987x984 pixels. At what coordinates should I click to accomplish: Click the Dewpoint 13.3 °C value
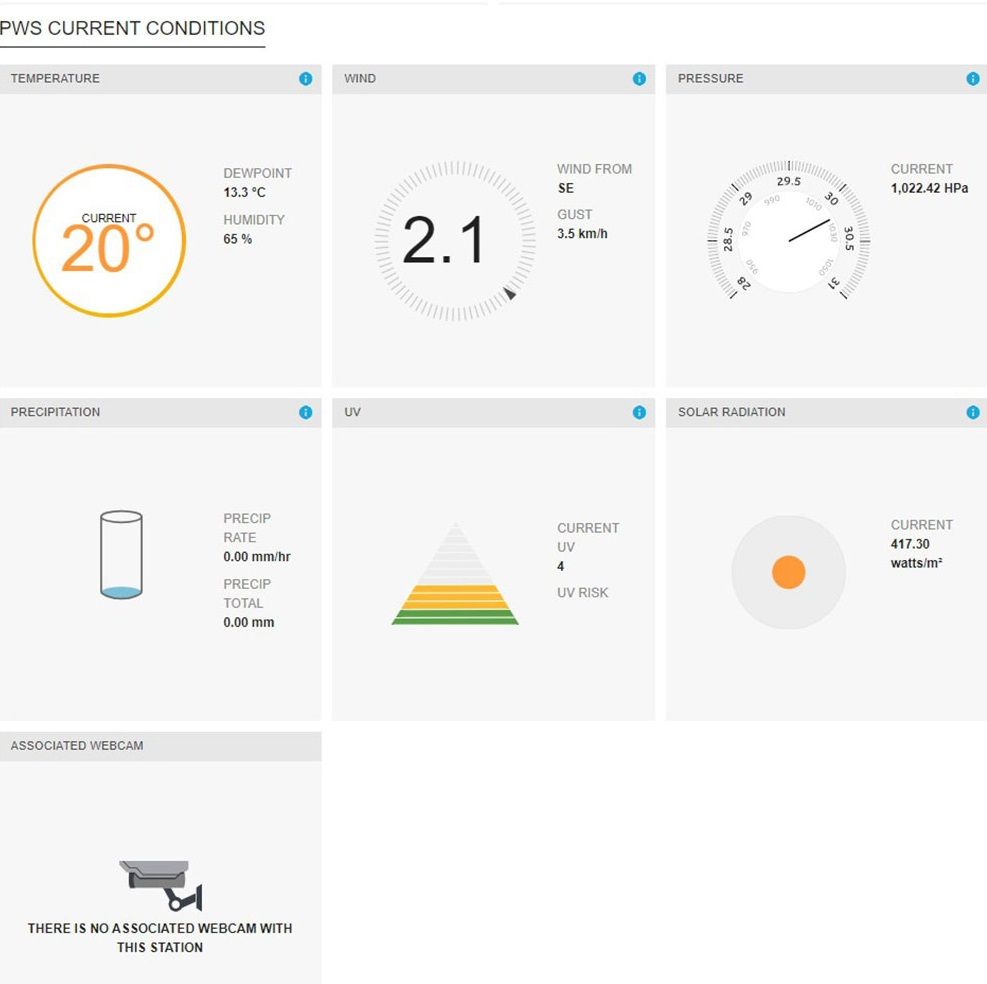pos(244,193)
